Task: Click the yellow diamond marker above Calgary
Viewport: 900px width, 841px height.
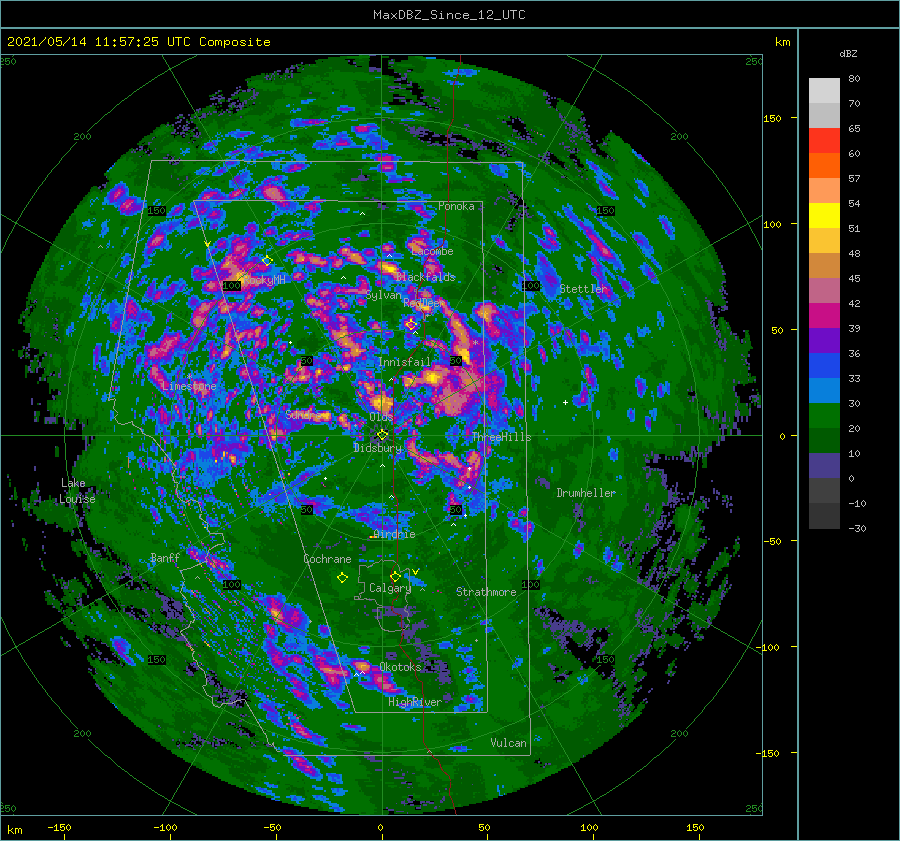Action: [395, 576]
